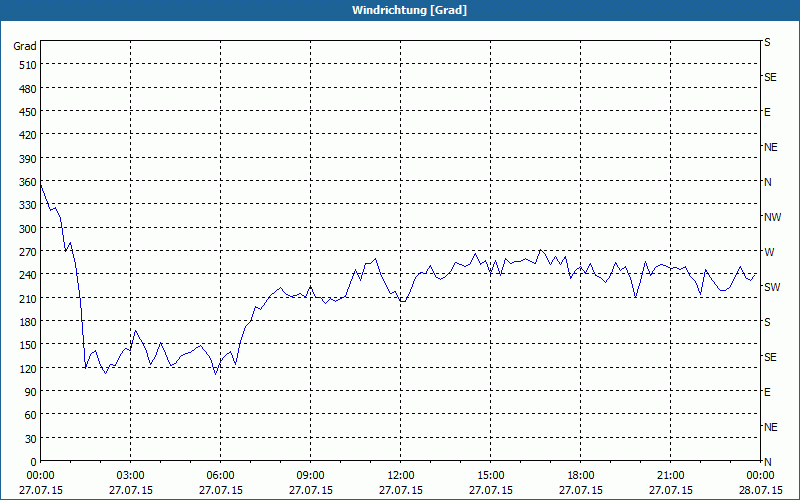This screenshot has height=500, width=800.
Task: Click the 28.07.15 date label
Action: 760,490
